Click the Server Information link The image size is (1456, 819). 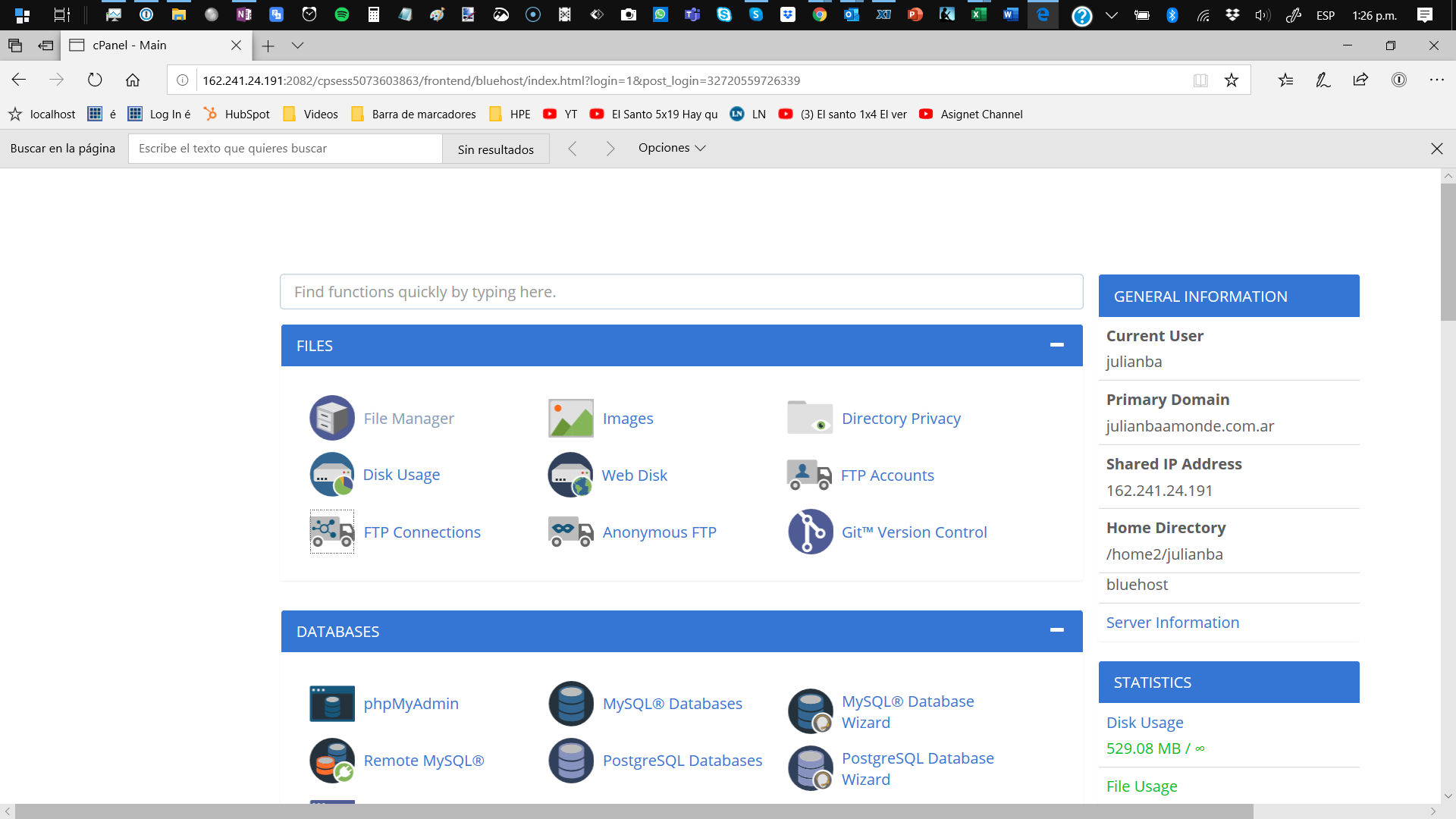(x=1172, y=622)
